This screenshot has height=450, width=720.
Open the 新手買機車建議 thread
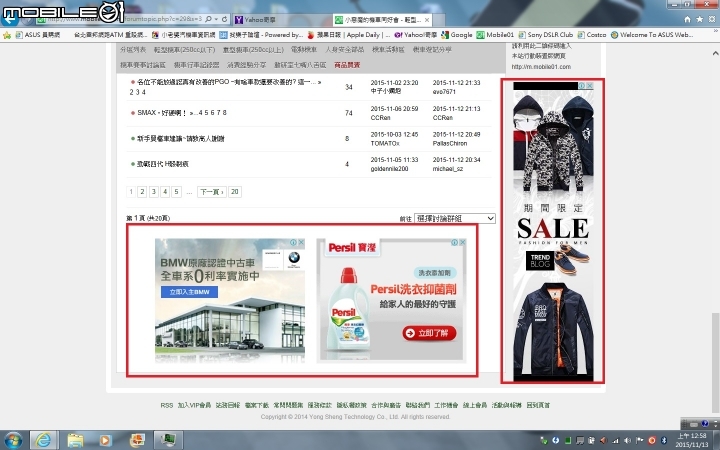tap(180, 138)
